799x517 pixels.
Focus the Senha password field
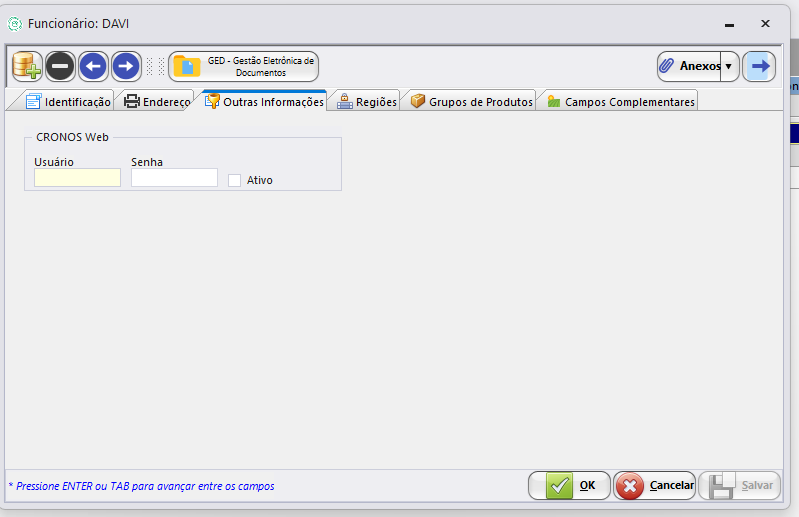pos(174,178)
